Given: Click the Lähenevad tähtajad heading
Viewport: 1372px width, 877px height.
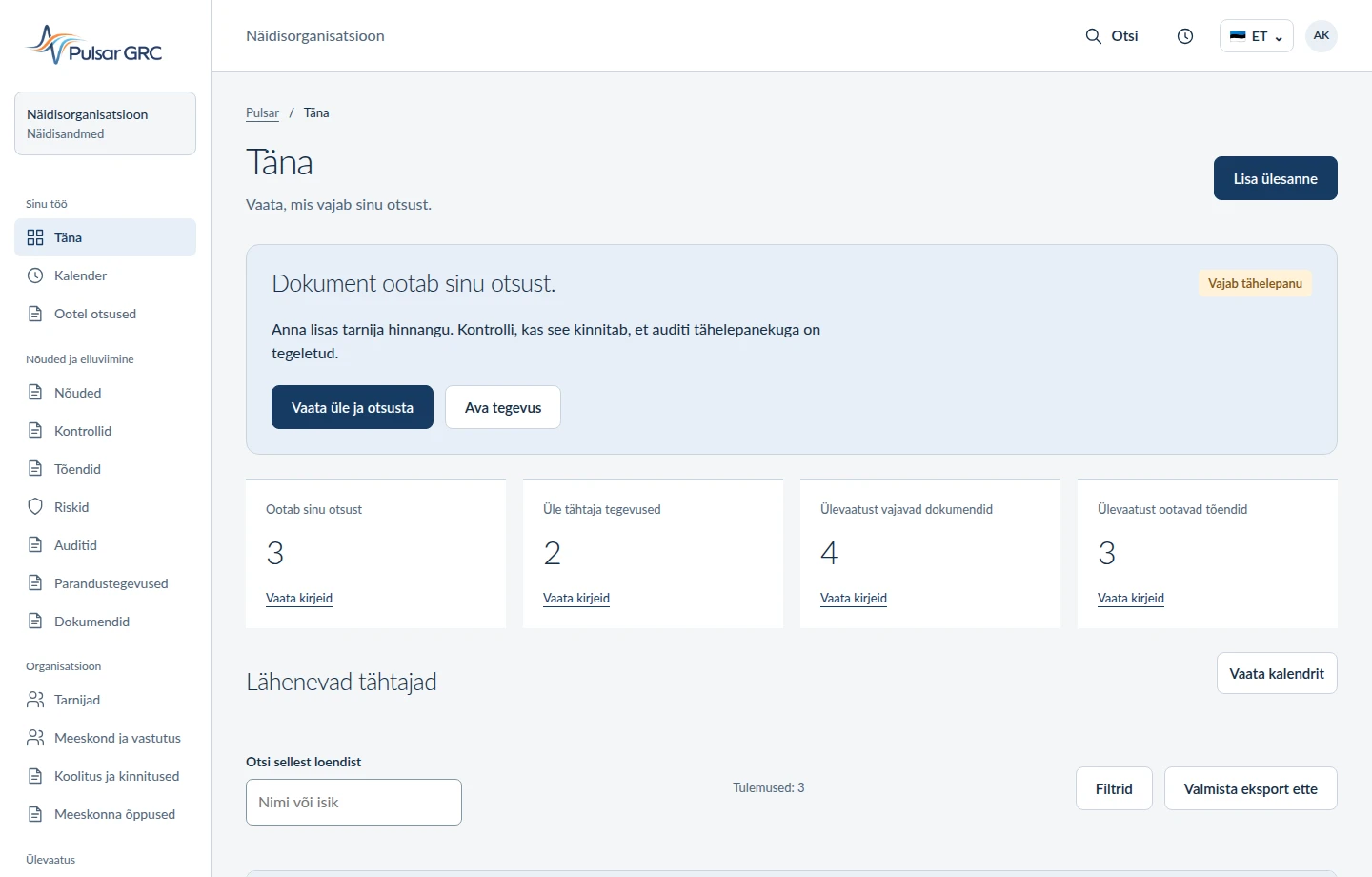Looking at the screenshot, I should [341, 682].
